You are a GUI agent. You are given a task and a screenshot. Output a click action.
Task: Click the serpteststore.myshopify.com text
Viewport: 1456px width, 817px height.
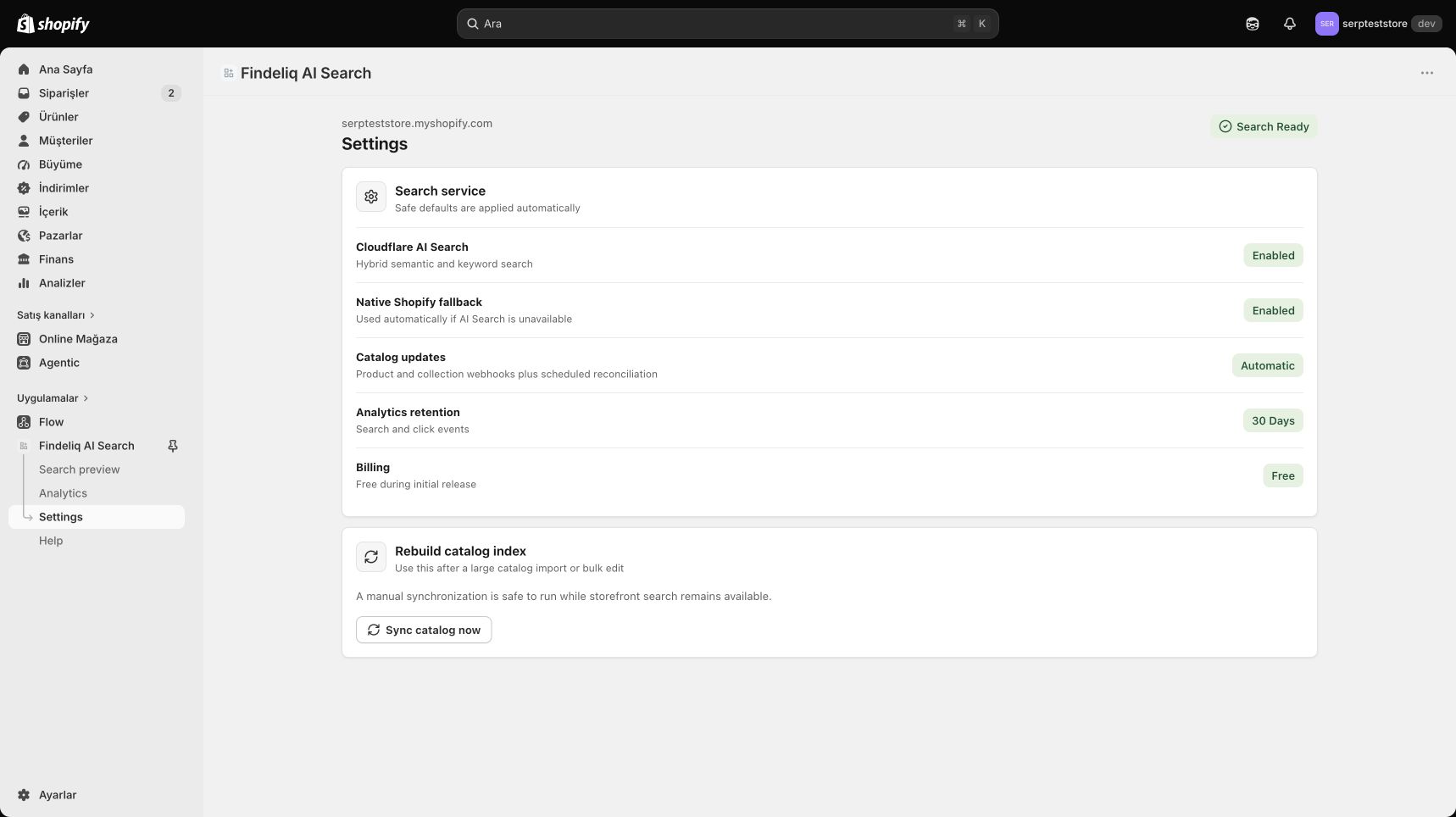[x=417, y=123]
